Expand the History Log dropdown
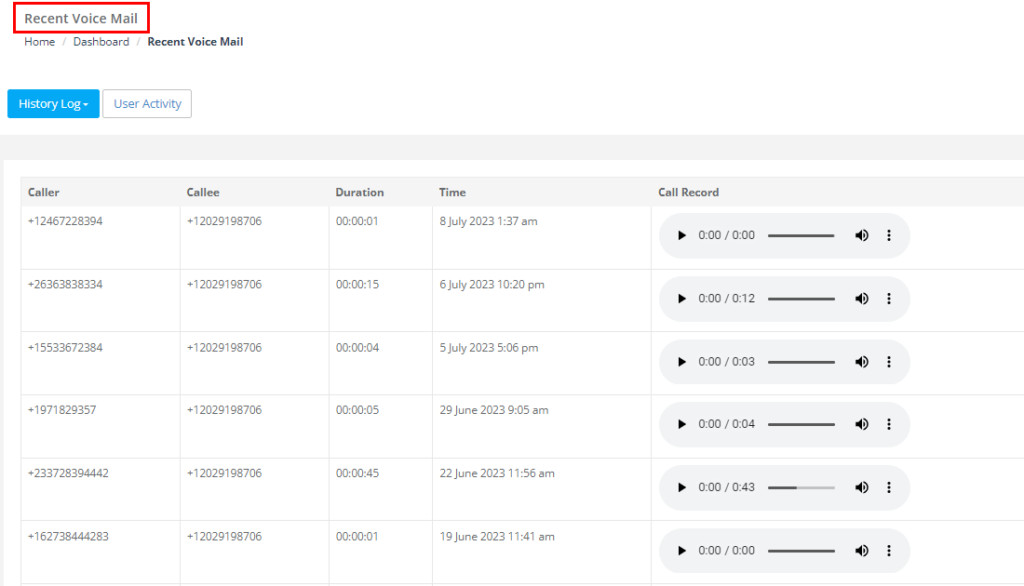This screenshot has width=1024, height=586. click(54, 104)
